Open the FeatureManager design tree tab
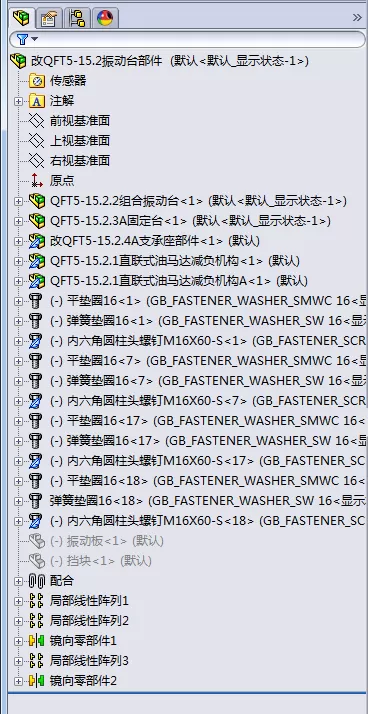The width and height of the screenshot is (368, 714). 20,18
